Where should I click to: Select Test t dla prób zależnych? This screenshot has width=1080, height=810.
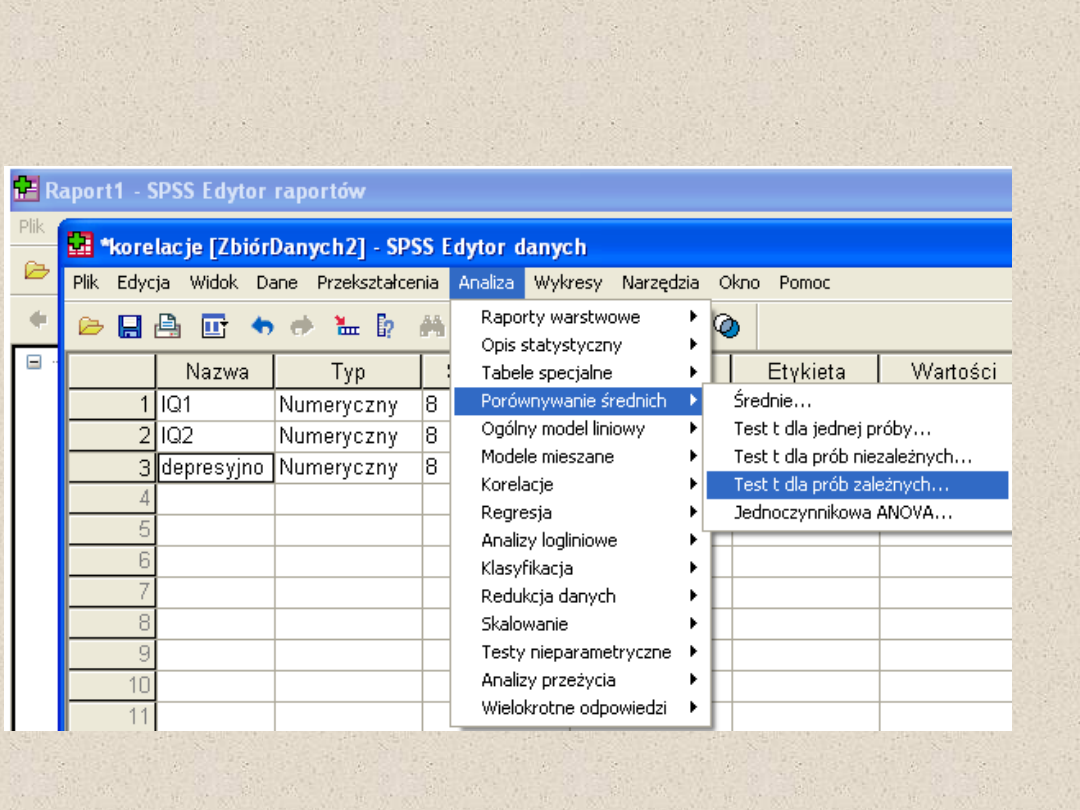[841, 484]
